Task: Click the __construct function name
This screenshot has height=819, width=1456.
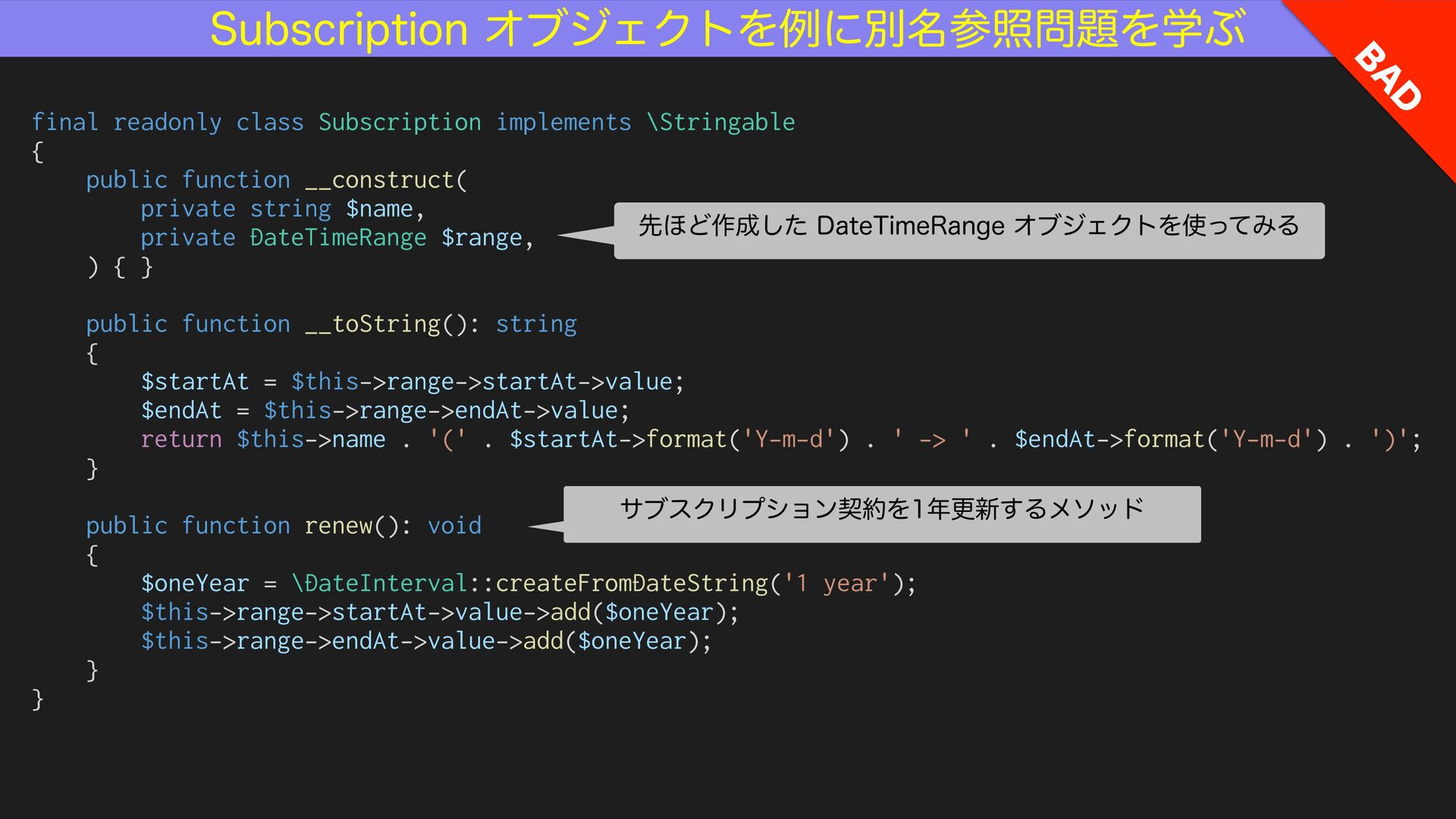Action: [379, 180]
